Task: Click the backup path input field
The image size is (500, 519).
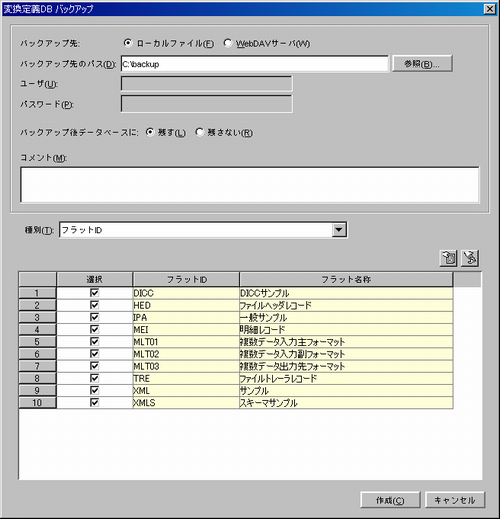Action: point(255,64)
